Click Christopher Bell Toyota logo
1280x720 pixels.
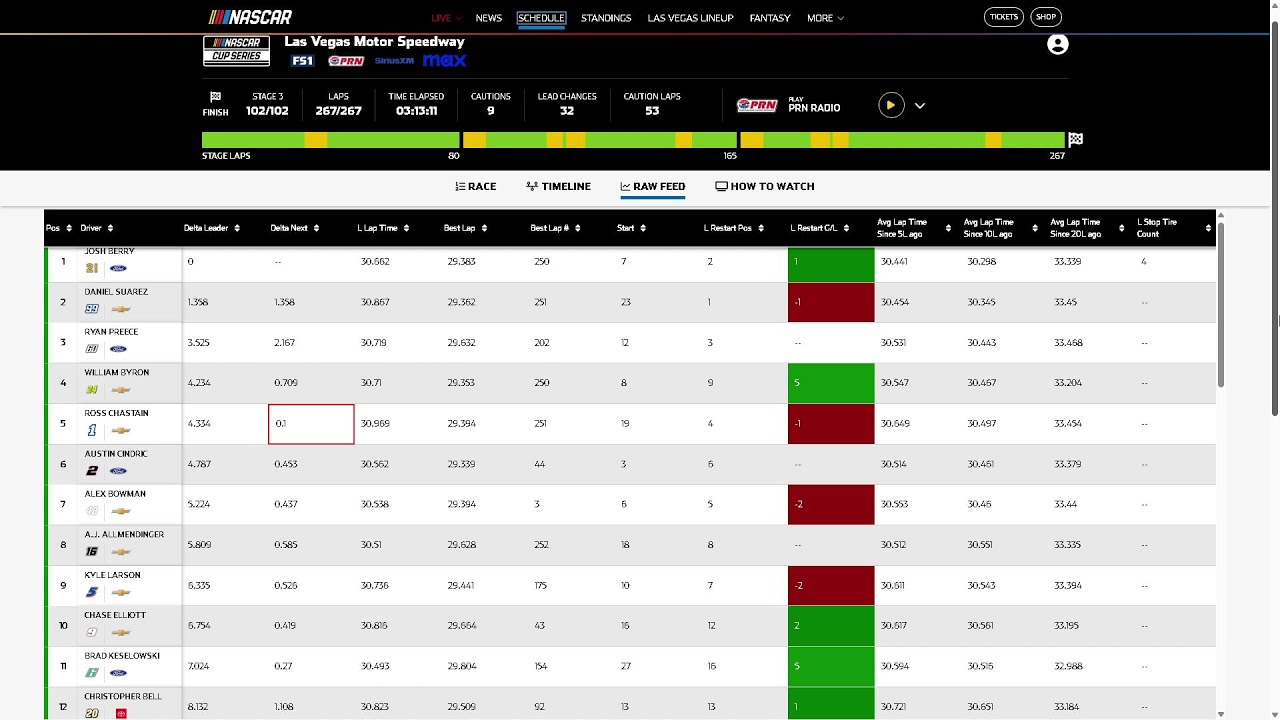pos(121,713)
